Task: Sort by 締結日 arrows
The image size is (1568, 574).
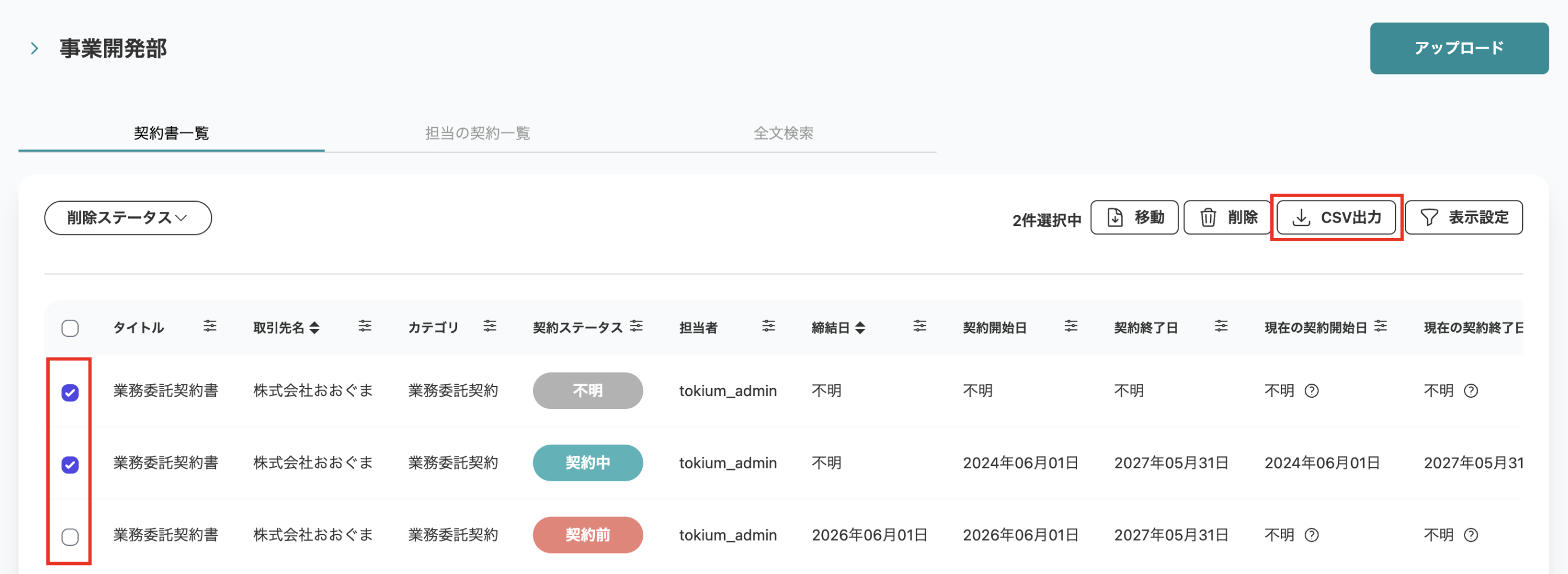Action: tap(860, 328)
